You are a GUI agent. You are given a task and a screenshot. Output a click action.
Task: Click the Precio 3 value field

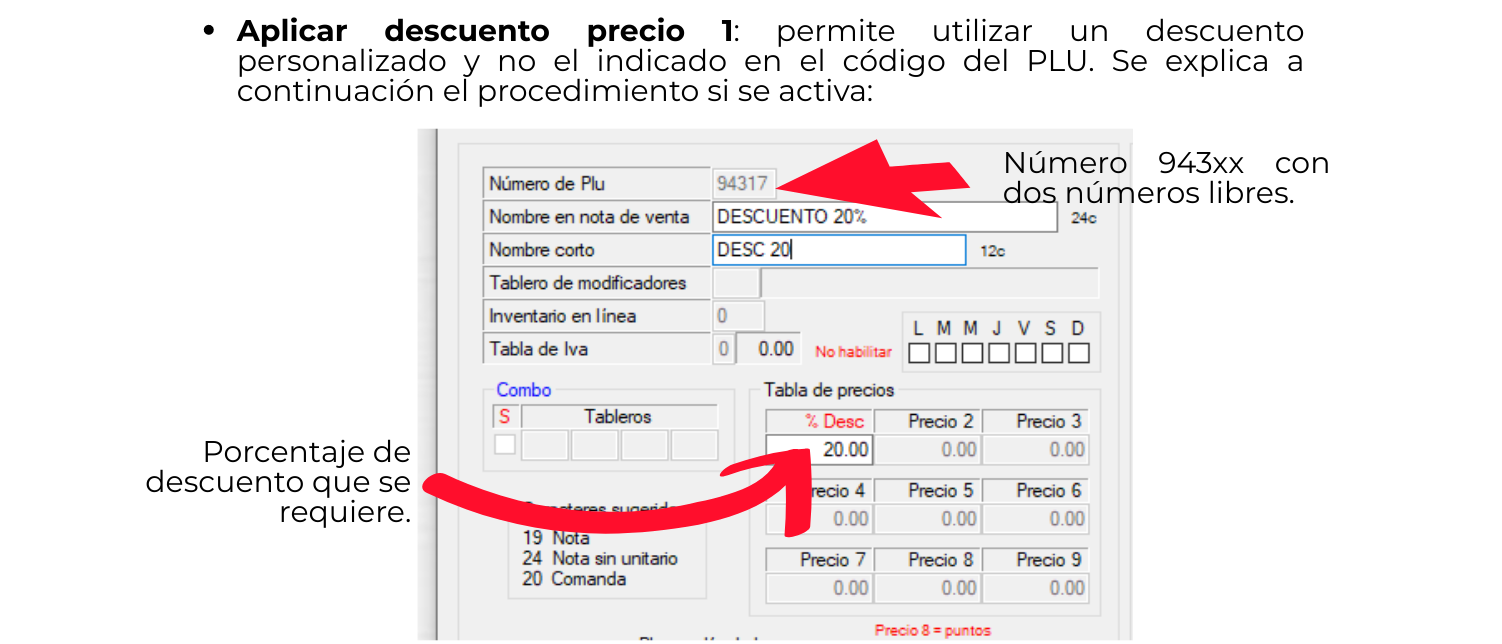pyautogui.click(x=1036, y=450)
